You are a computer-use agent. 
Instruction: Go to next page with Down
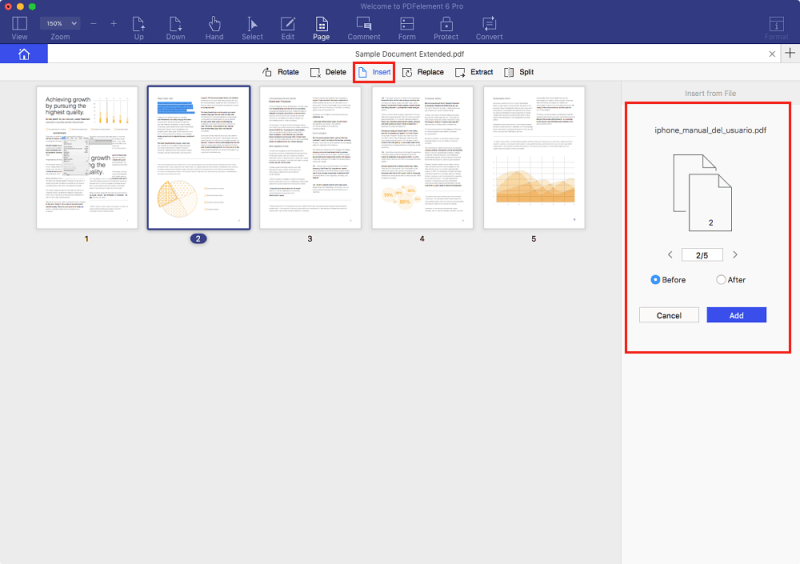(176, 28)
